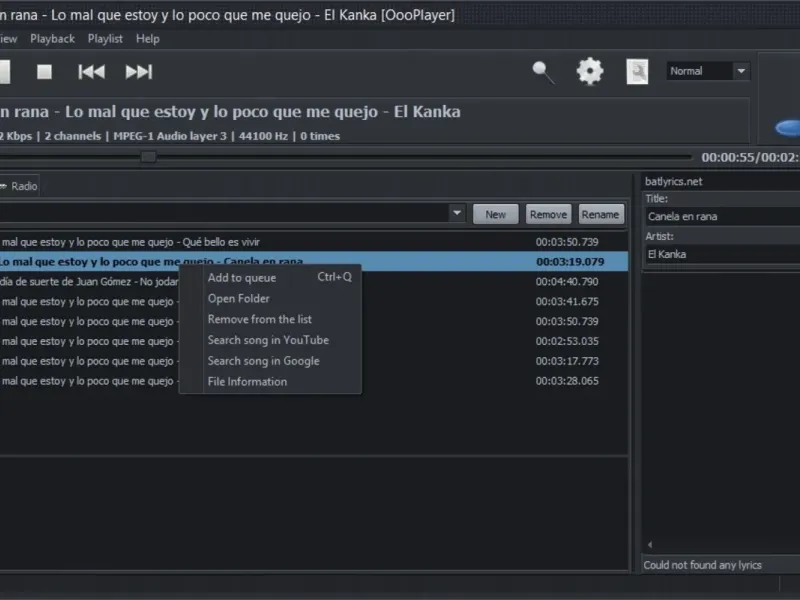The width and height of the screenshot is (800, 600).
Task: Select the track Qué bello es vivir
Action: (314, 242)
